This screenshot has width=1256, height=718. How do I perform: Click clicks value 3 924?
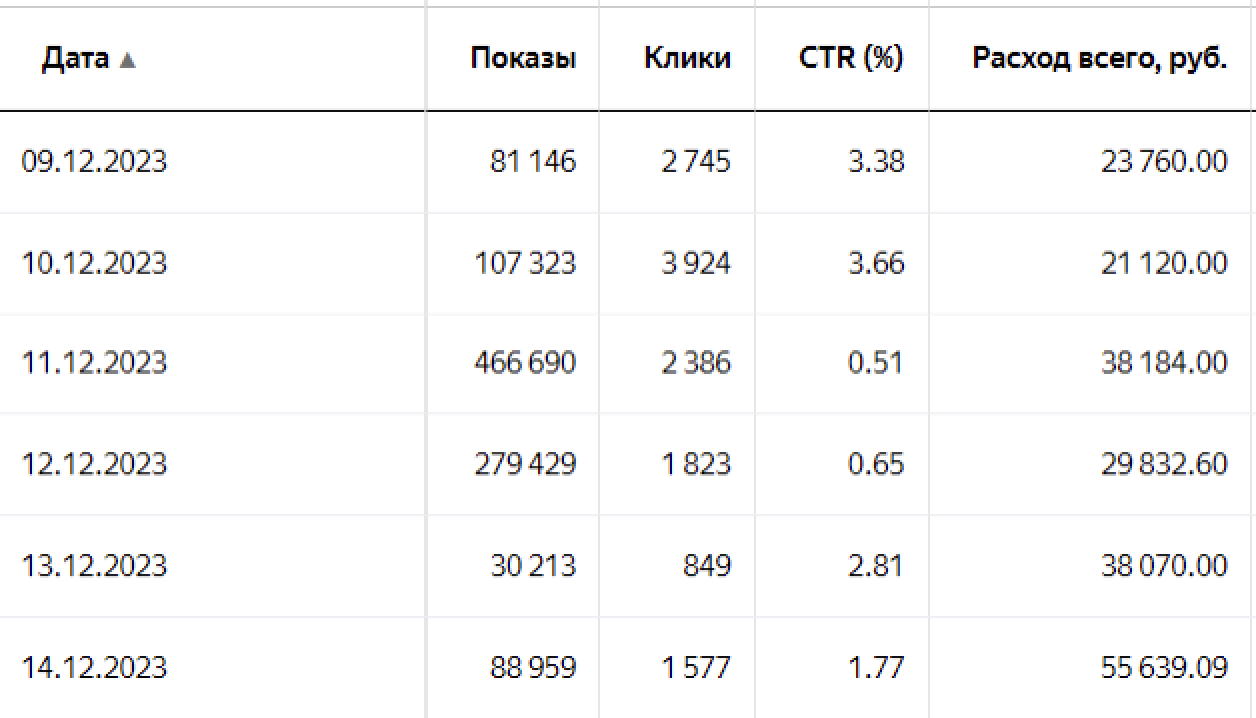pos(695,263)
